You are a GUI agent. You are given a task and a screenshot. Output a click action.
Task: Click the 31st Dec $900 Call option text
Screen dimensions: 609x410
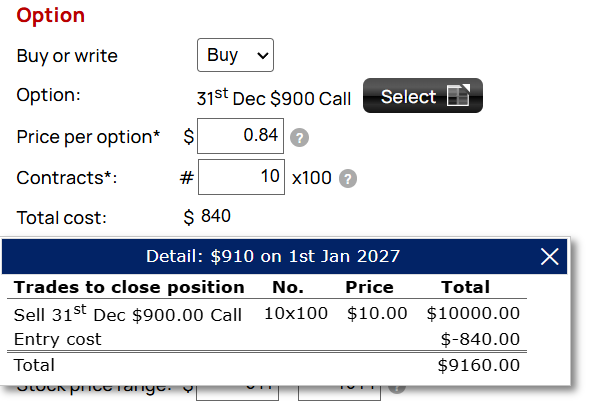(x=274, y=97)
